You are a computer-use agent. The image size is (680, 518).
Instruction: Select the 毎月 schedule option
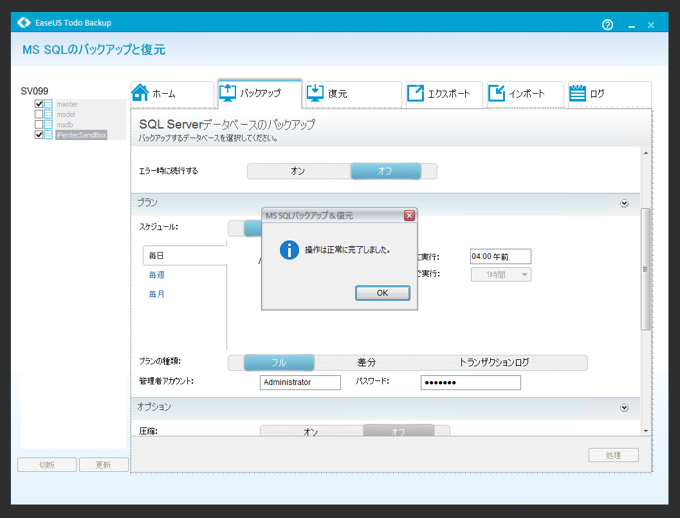click(x=157, y=294)
